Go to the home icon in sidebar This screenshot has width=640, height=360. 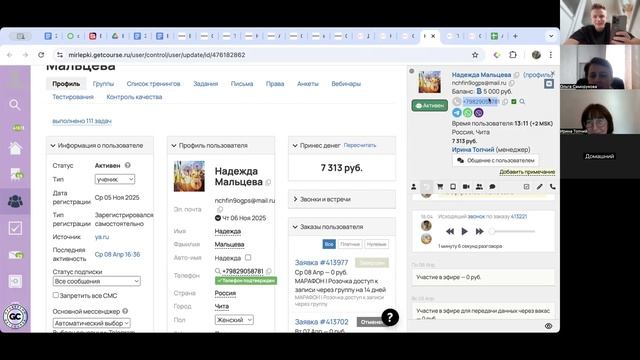pyautogui.click(x=15, y=148)
